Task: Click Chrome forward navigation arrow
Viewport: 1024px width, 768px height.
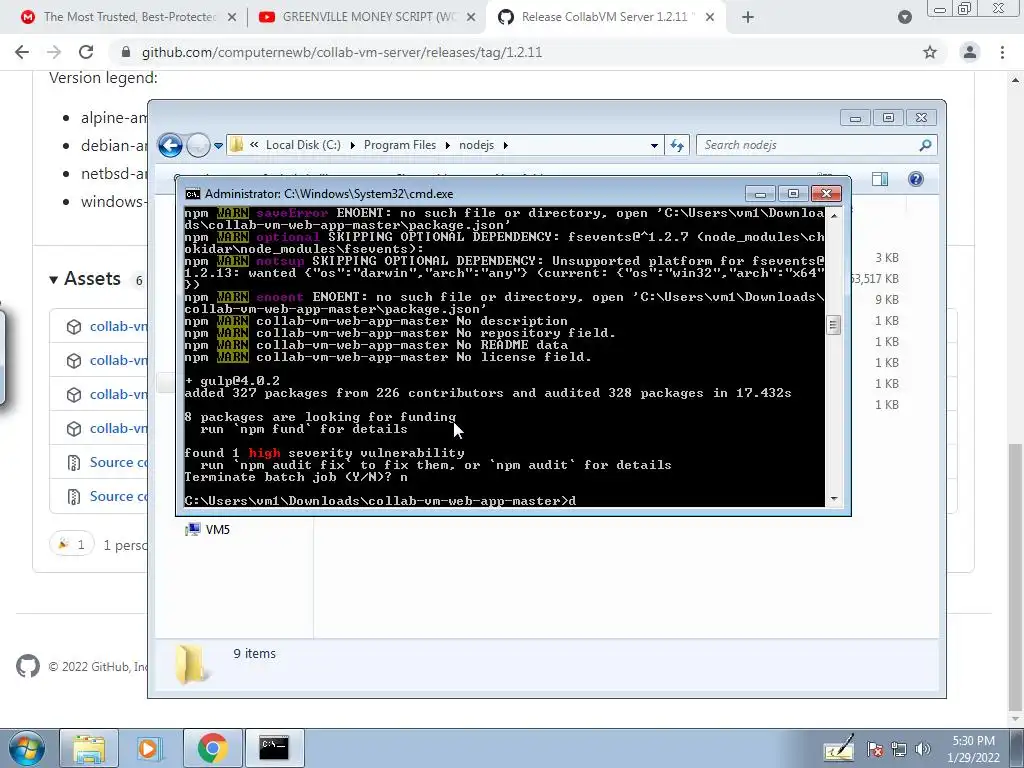Action: point(54,52)
